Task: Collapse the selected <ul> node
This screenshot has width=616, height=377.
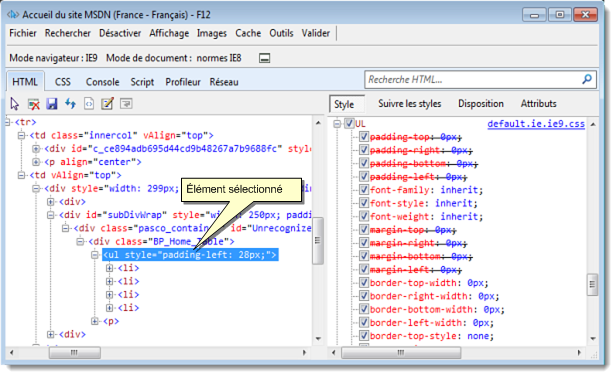Action: (x=95, y=255)
